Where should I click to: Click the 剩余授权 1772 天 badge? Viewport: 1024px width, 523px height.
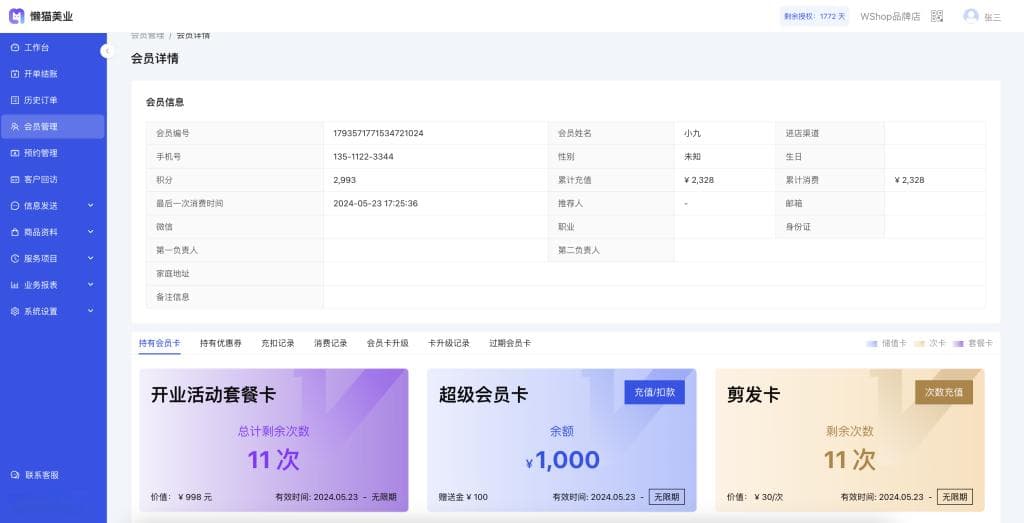coord(814,16)
